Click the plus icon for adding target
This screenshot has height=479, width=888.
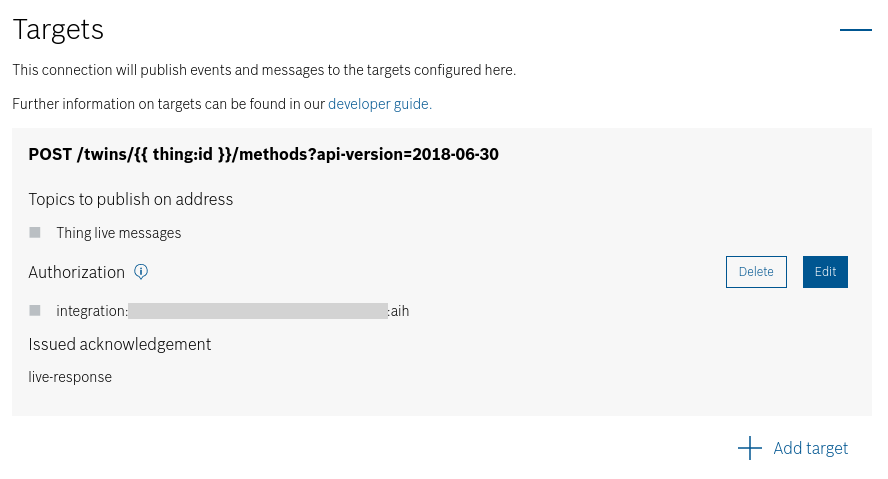point(750,448)
